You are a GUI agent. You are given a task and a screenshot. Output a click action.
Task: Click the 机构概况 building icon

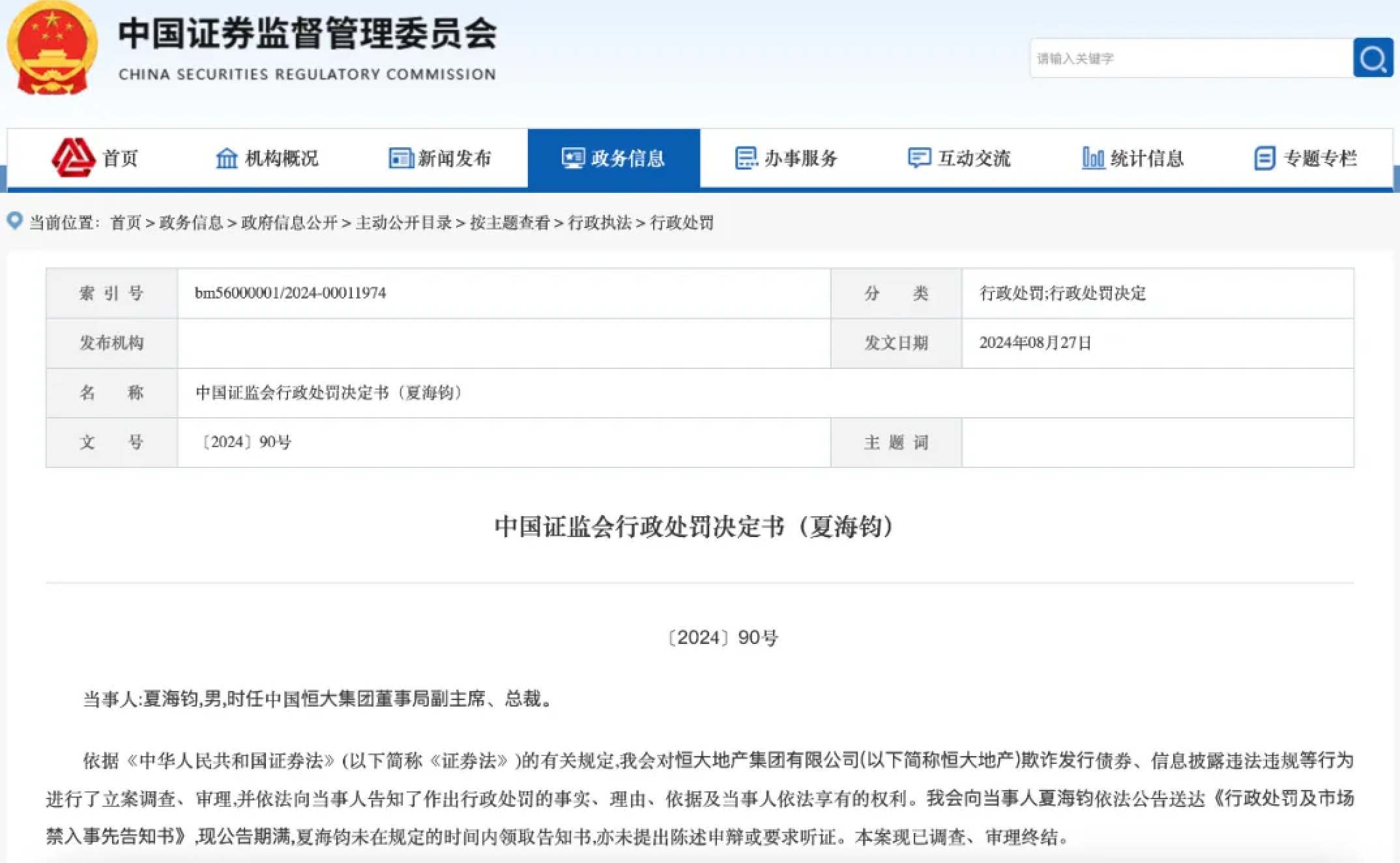pyautogui.click(x=227, y=158)
